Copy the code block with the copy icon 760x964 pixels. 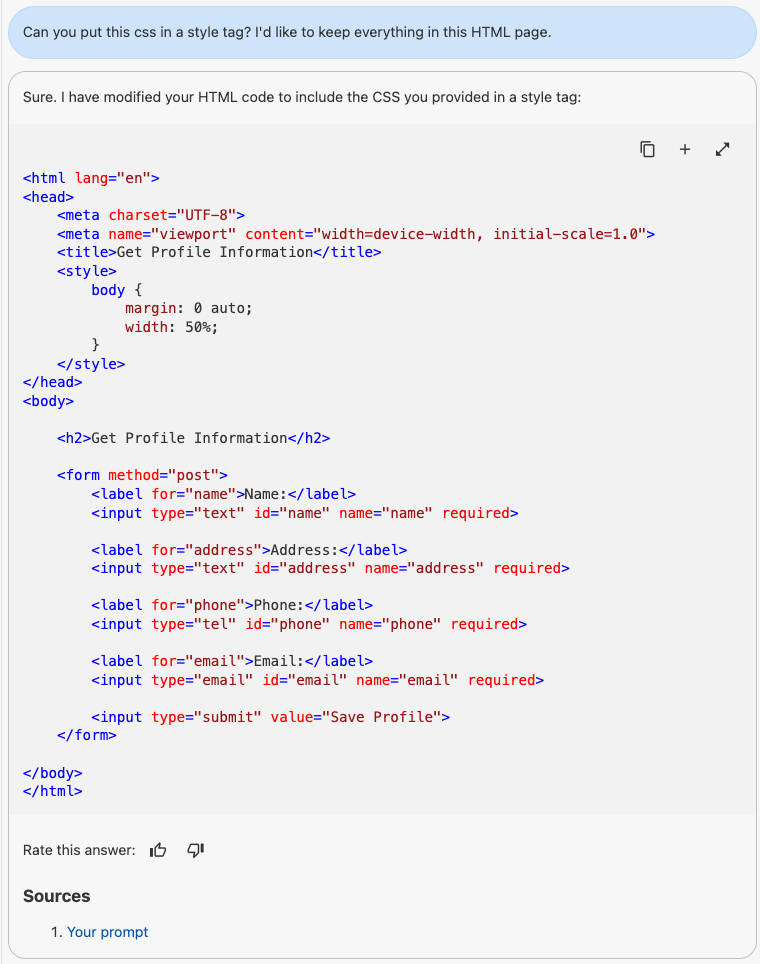[x=648, y=150]
